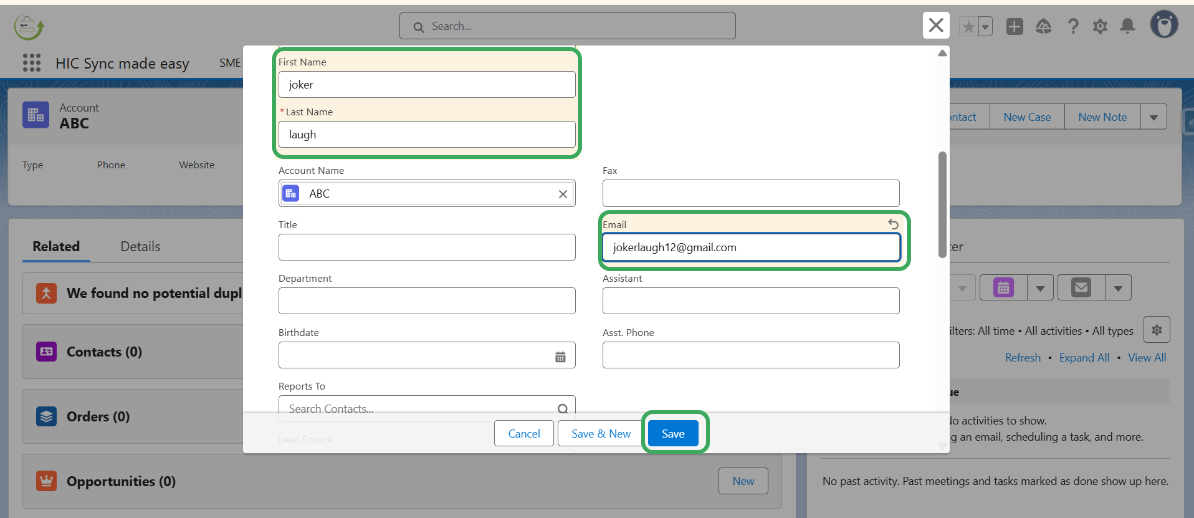Open the App Launcher grid icon
Viewport: 1194px width, 518px height.
point(31,63)
